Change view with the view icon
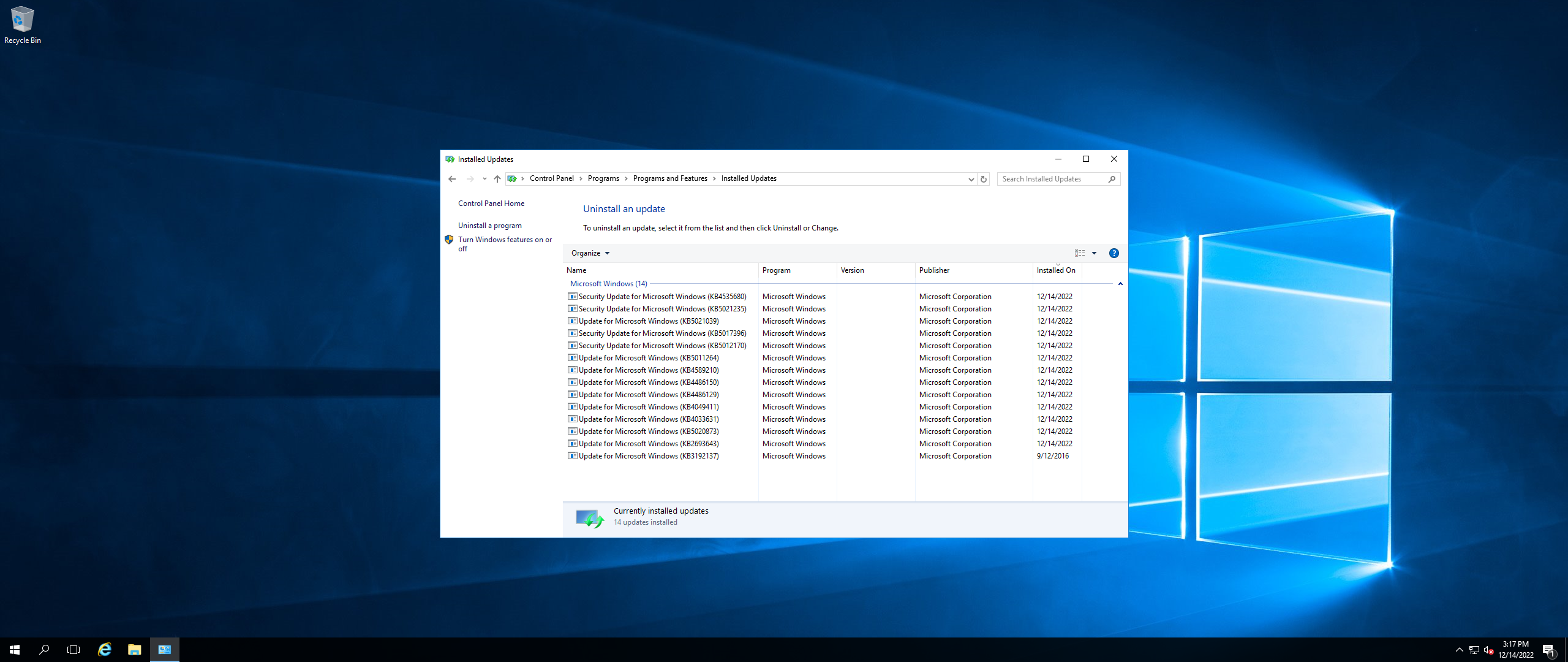 click(1080, 253)
